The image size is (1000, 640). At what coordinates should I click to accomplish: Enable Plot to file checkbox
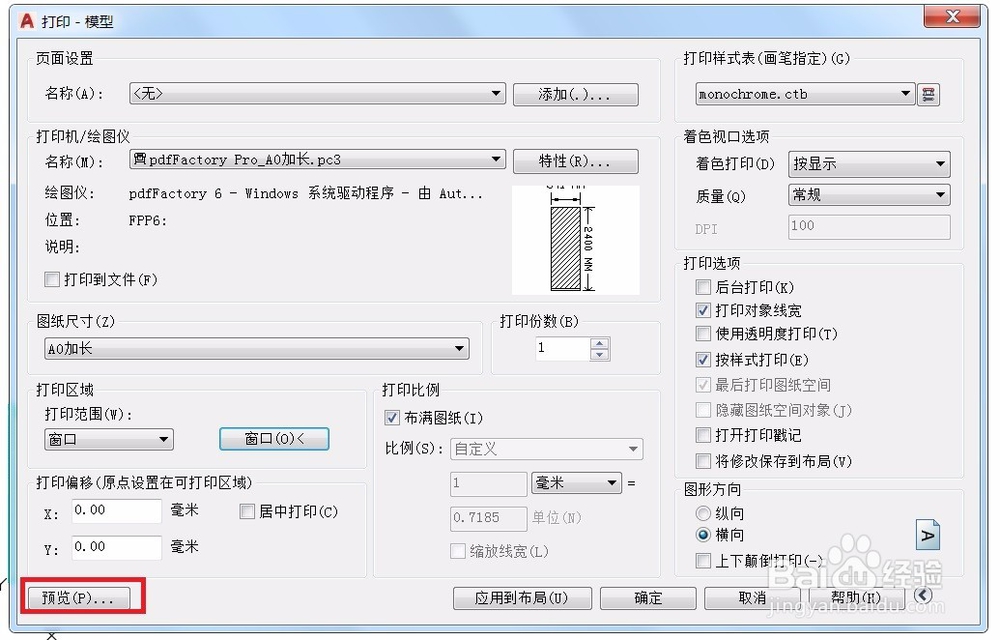[x=52, y=279]
